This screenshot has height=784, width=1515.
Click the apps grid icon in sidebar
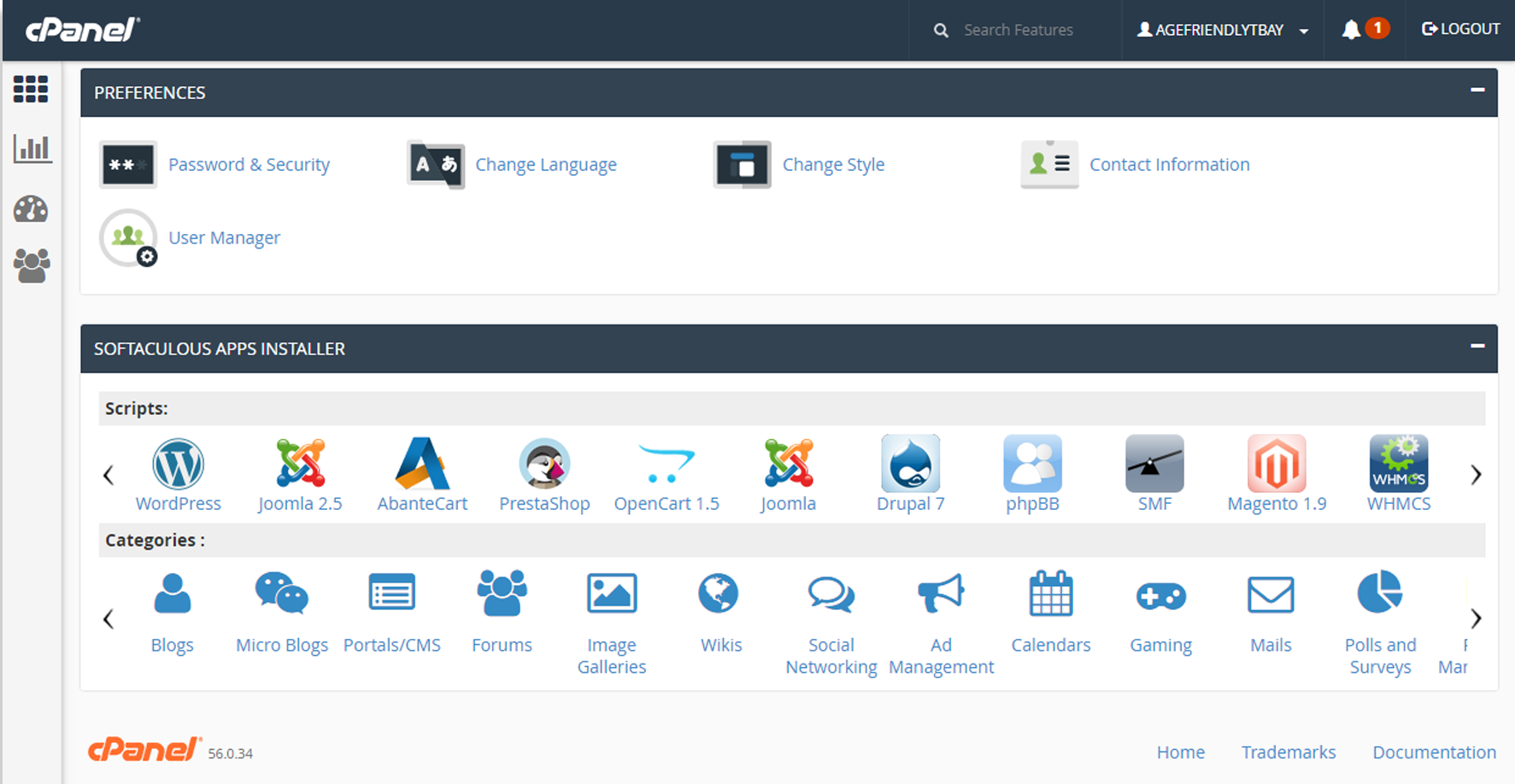(31, 90)
